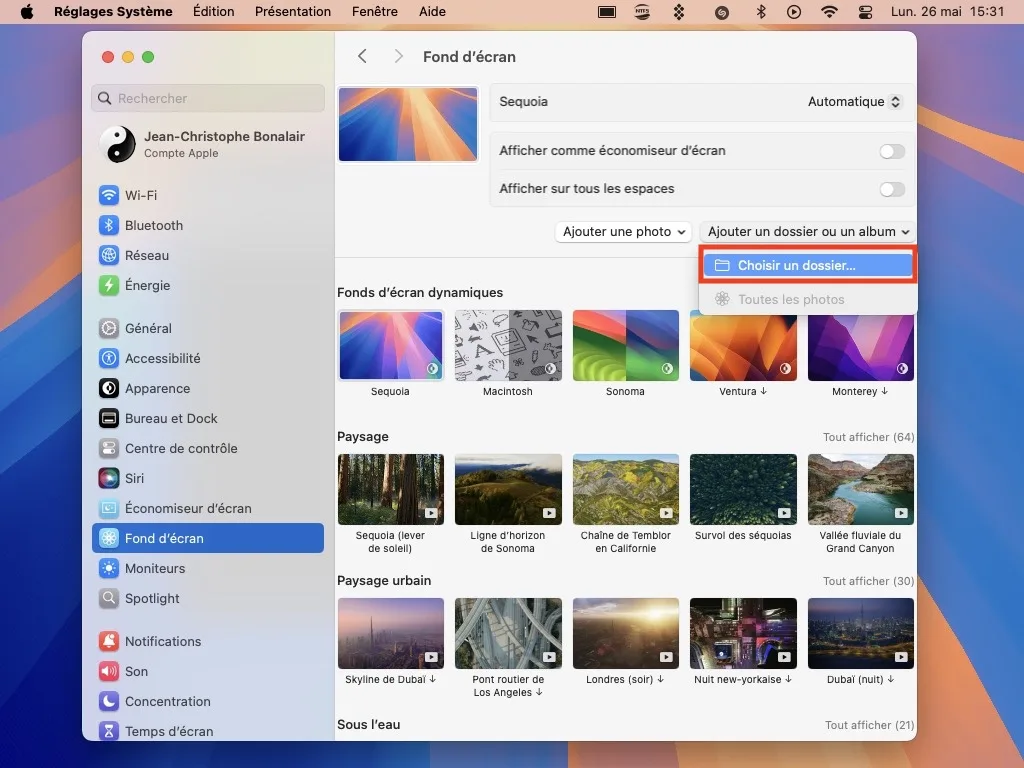The height and width of the screenshot is (768, 1024).
Task: Open the Édition menu
Action: 214,12
